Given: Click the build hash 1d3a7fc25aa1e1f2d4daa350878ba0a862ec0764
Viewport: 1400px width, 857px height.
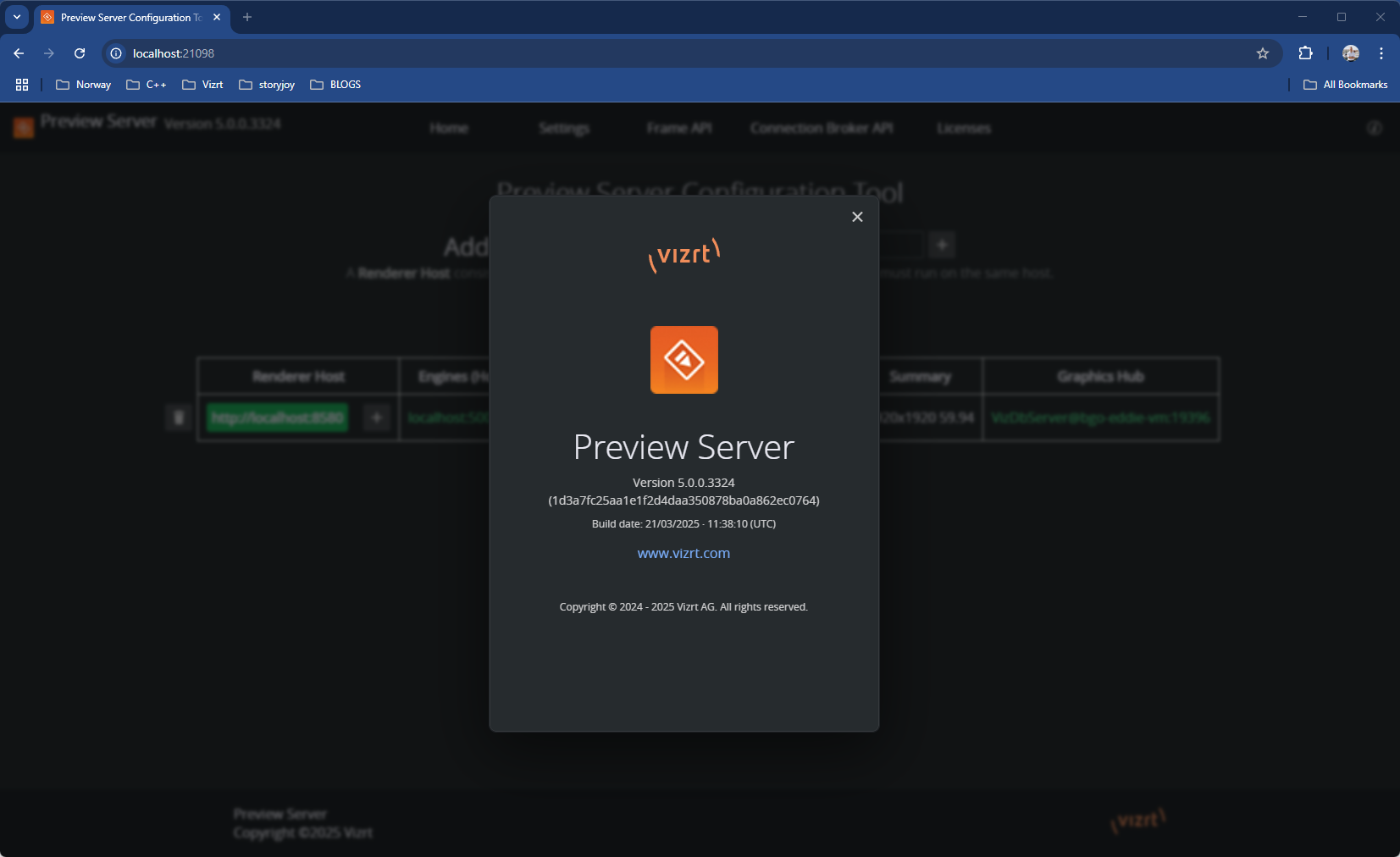Looking at the screenshot, I should pos(683,500).
